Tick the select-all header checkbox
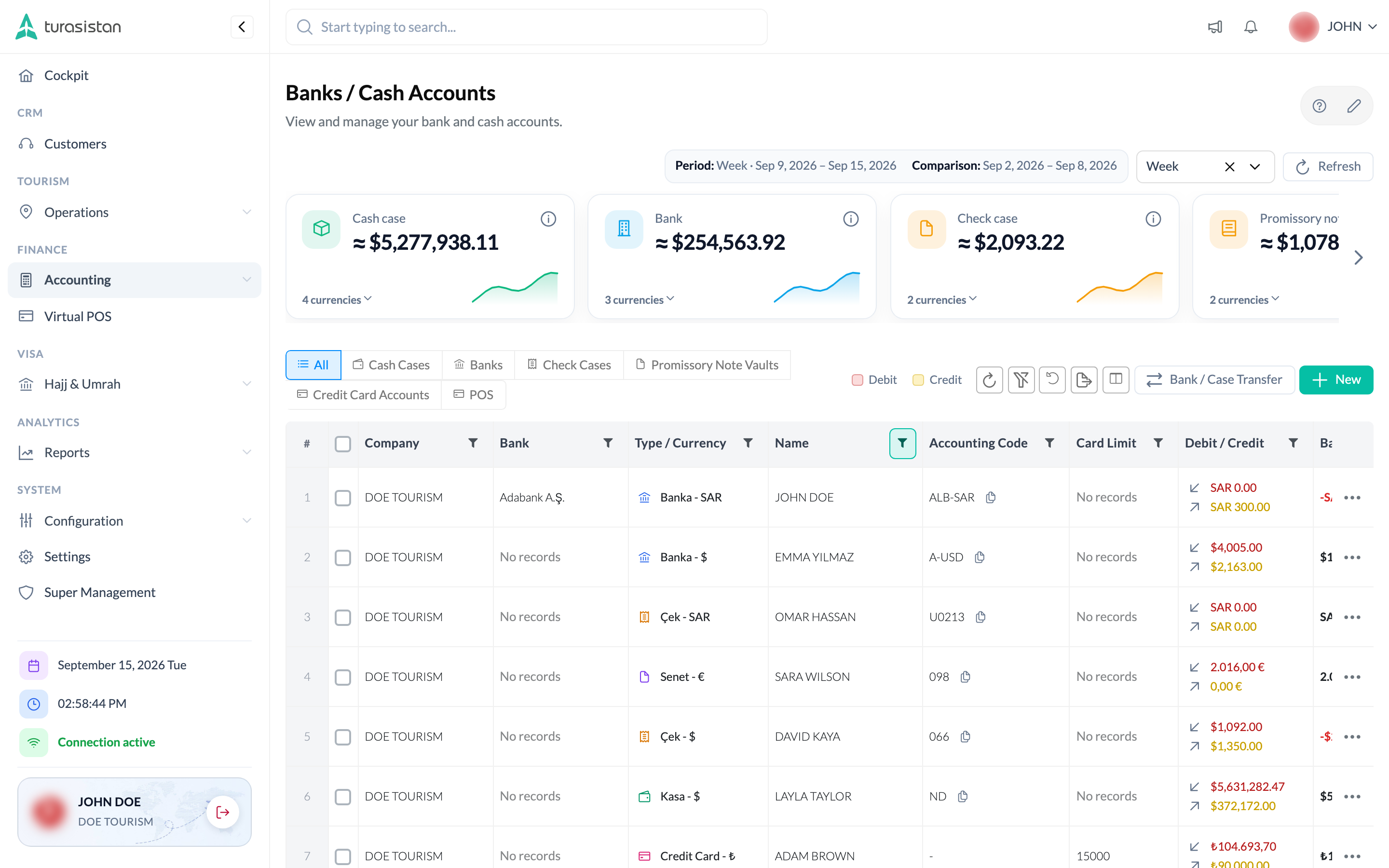1389x868 pixels. [342, 444]
